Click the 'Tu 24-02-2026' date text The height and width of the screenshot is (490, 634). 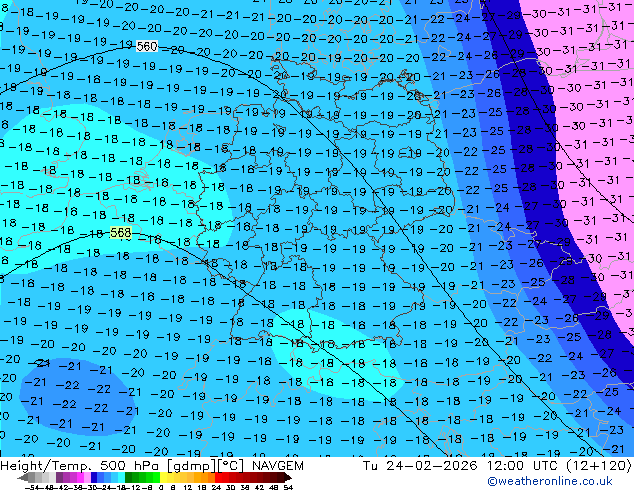click(x=420, y=466)
